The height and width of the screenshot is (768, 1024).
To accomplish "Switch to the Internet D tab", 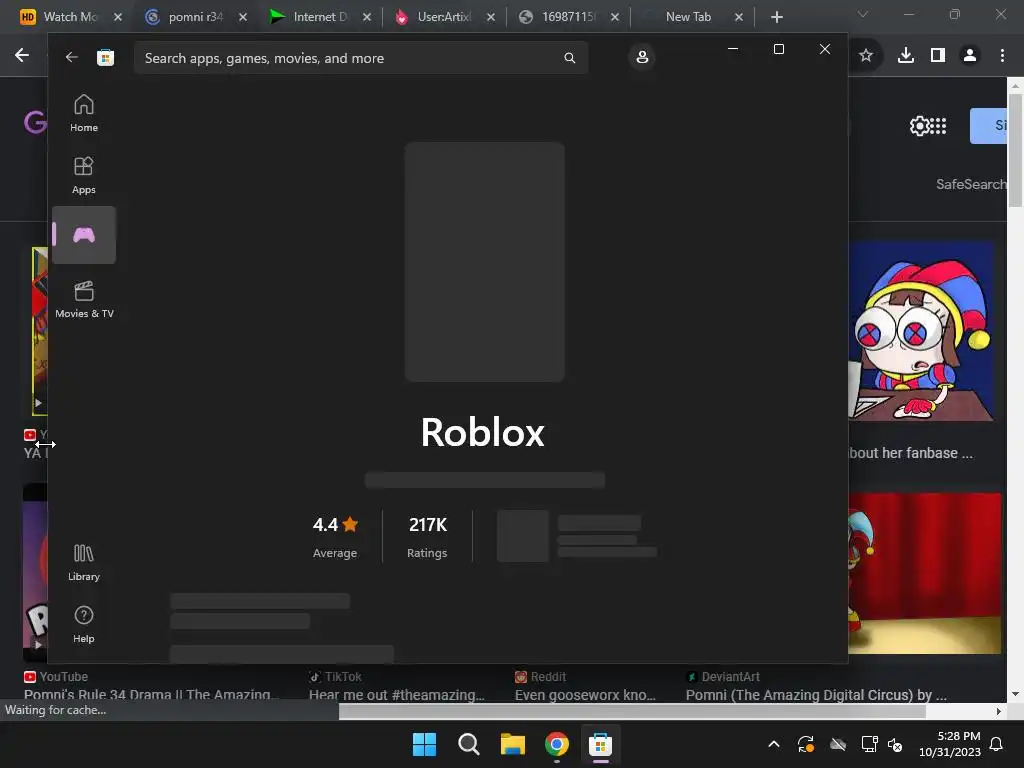I will 320,17.
